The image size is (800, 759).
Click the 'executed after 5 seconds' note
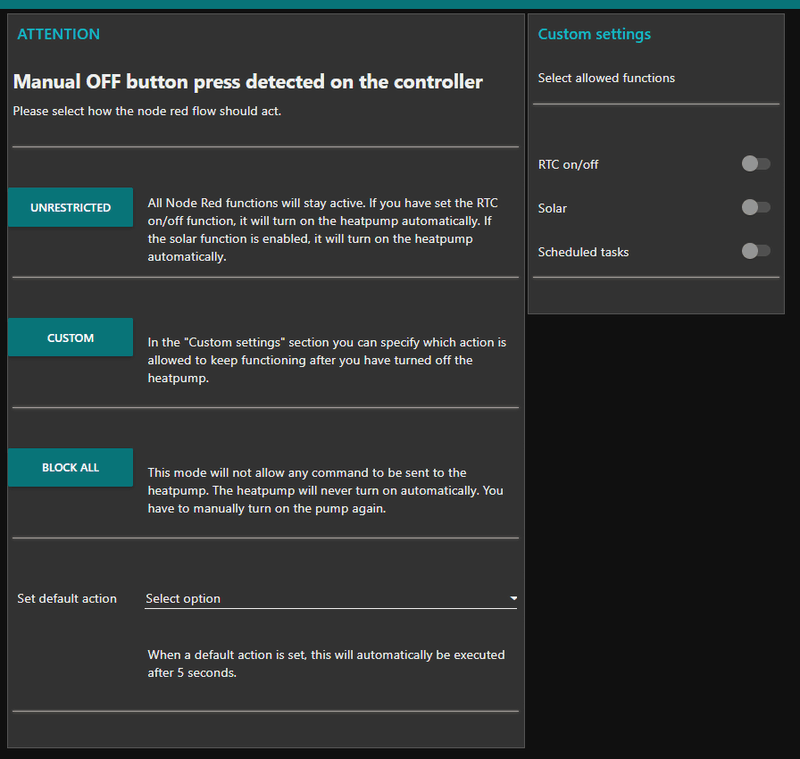tap(326, 664)
